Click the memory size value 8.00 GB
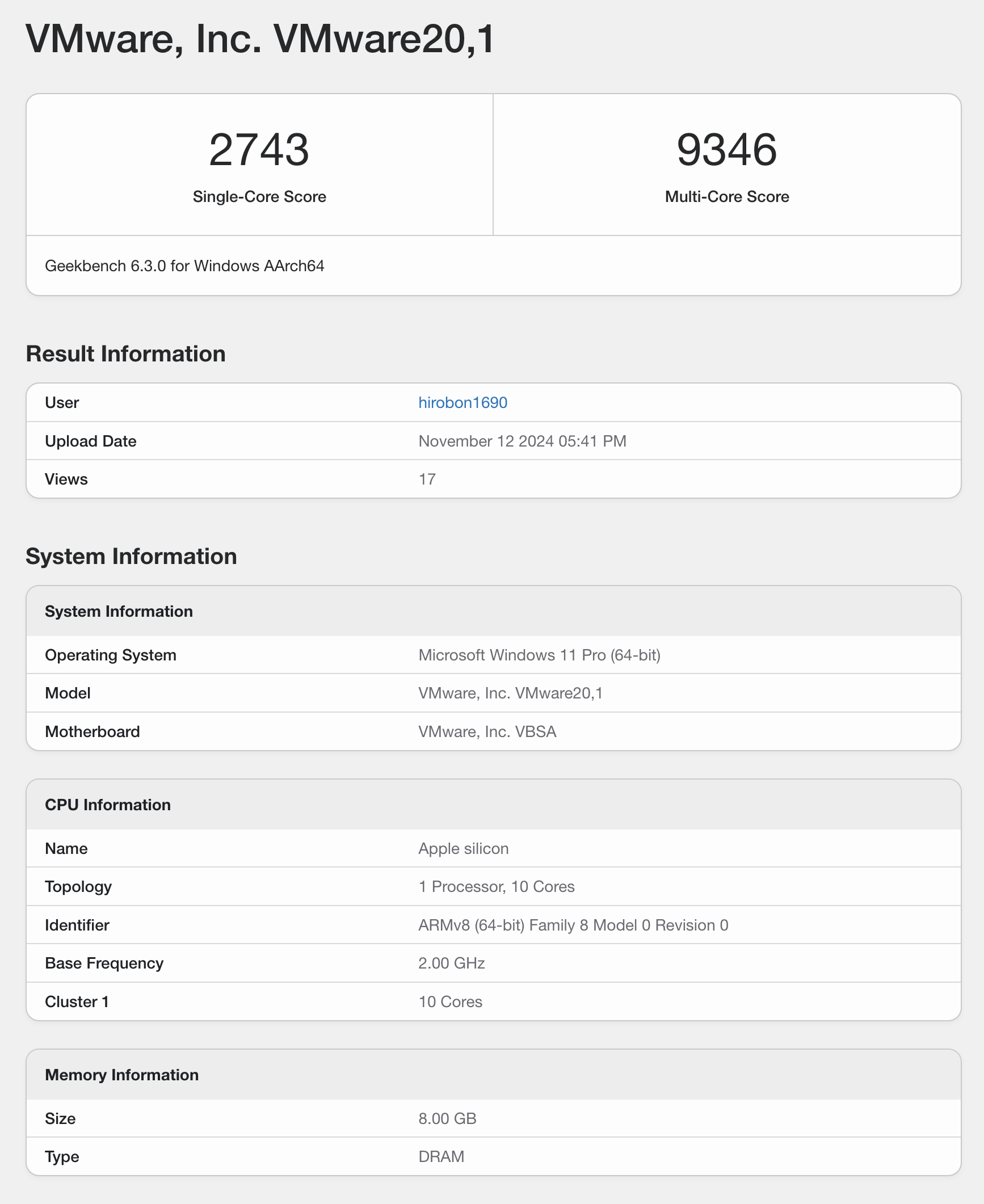984x1204 pixels. pyautogui.click(x=447, y=1118)
